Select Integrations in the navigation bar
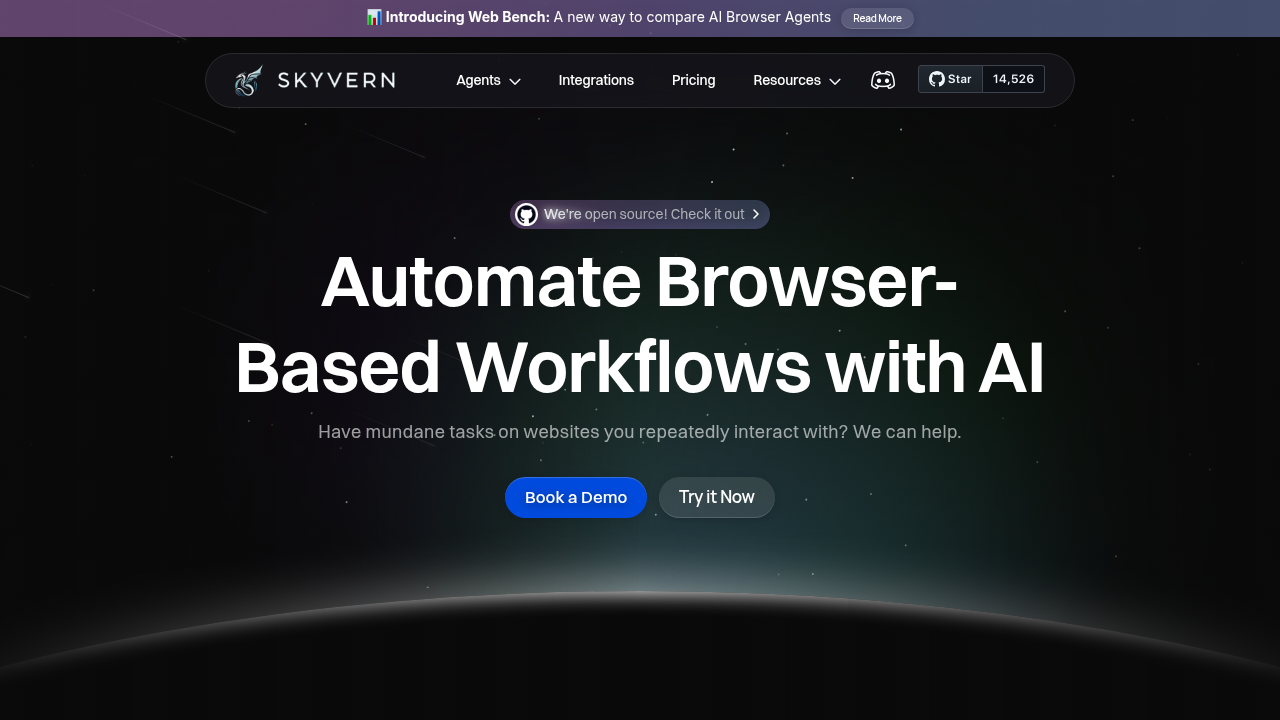Screen dimensions: 1280x720 click(596, 80)
